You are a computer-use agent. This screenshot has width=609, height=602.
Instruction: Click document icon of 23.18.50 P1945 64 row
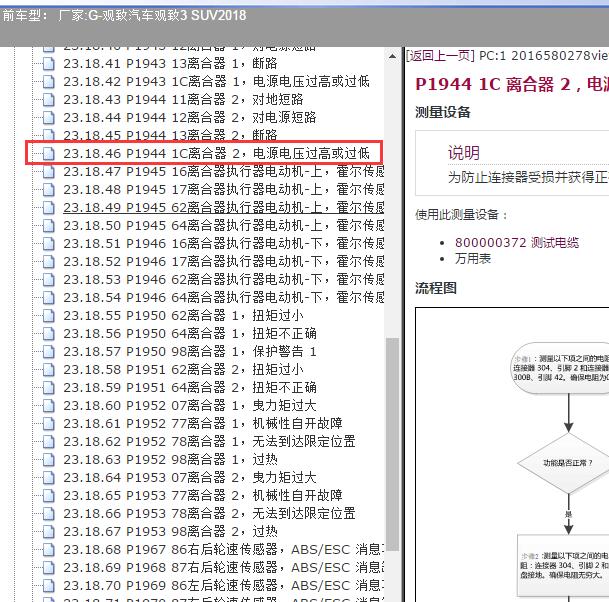(x=49, y=225)
